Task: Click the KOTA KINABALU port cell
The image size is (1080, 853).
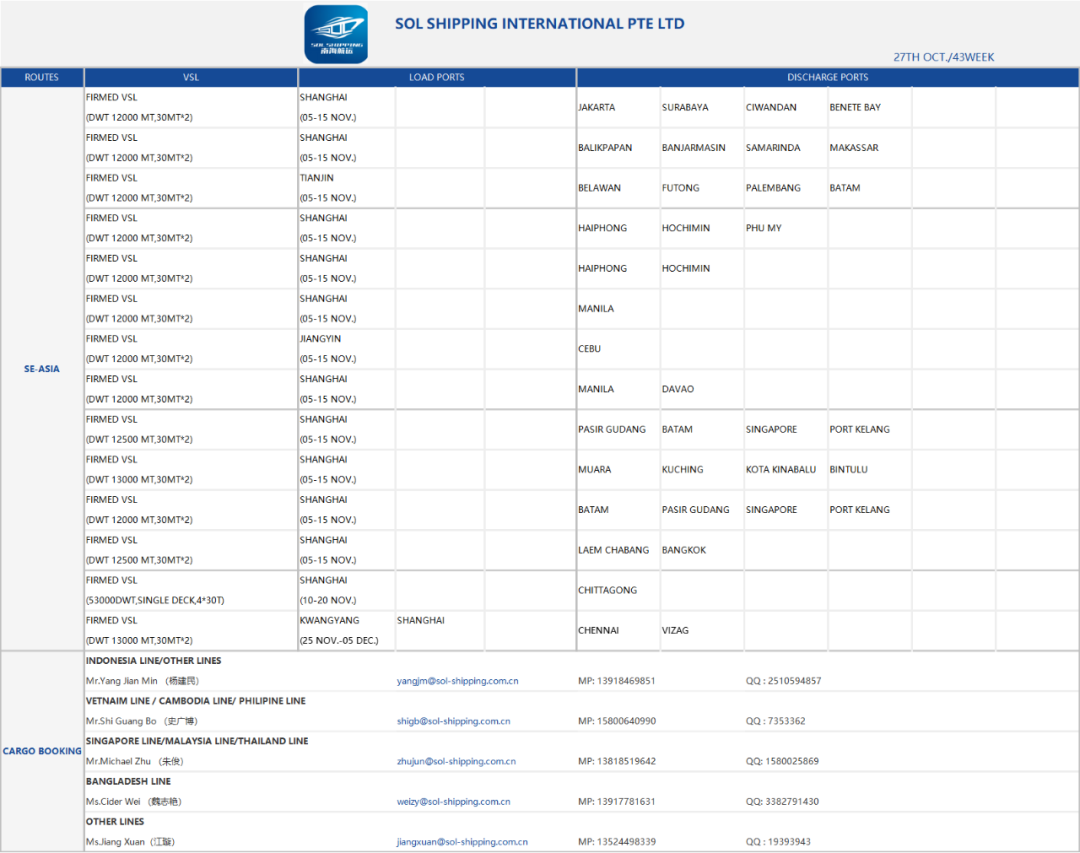Action: coord(780,469)
